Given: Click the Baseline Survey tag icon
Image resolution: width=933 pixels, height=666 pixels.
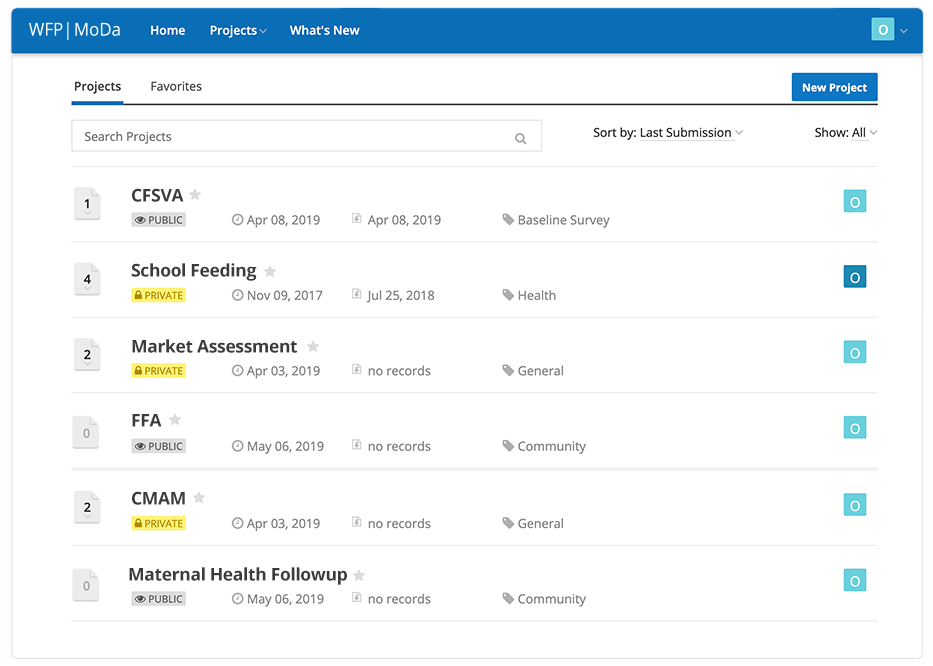Looking at the screenshot, I should coord(508,220).
